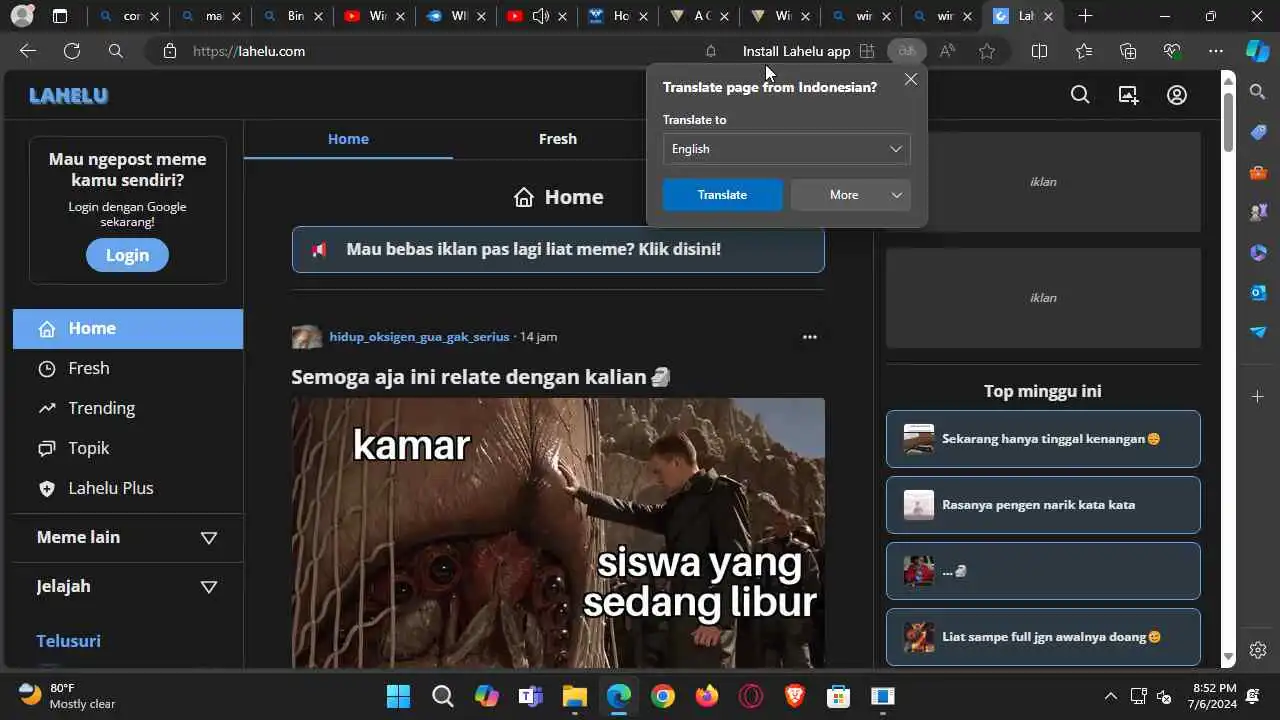Switch to the Bin search tab
This screenshot has height=720, width=1280.
(292, 16)
